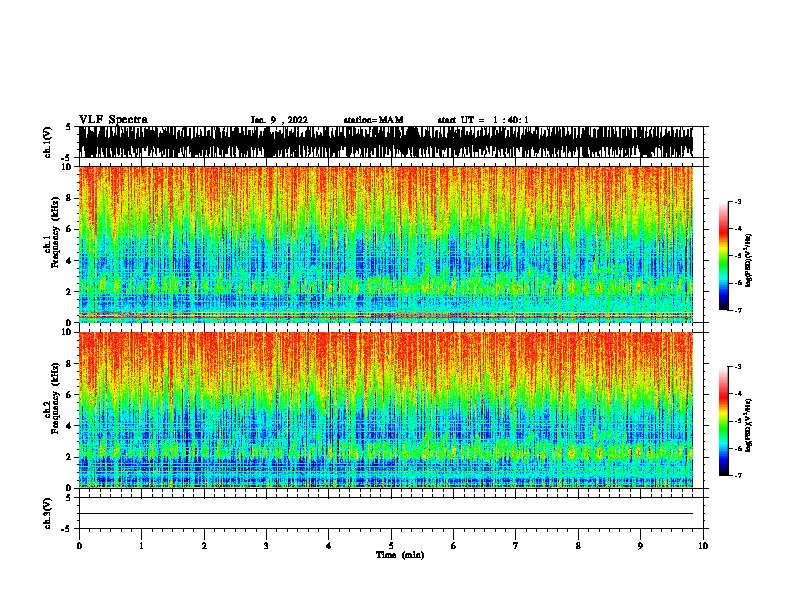This screenshot has height=612, width=792.
Task: Click the "6" kHz tick of ch.2 spectrogram
Action: (70, 395)
